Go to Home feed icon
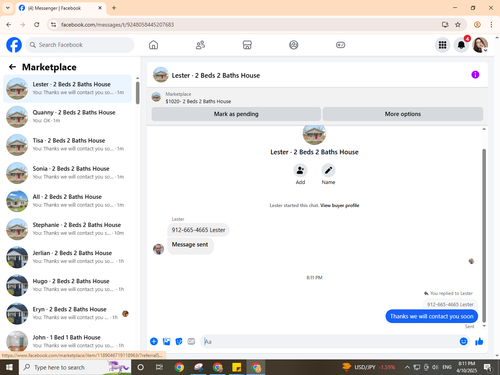 click(153, 45)
